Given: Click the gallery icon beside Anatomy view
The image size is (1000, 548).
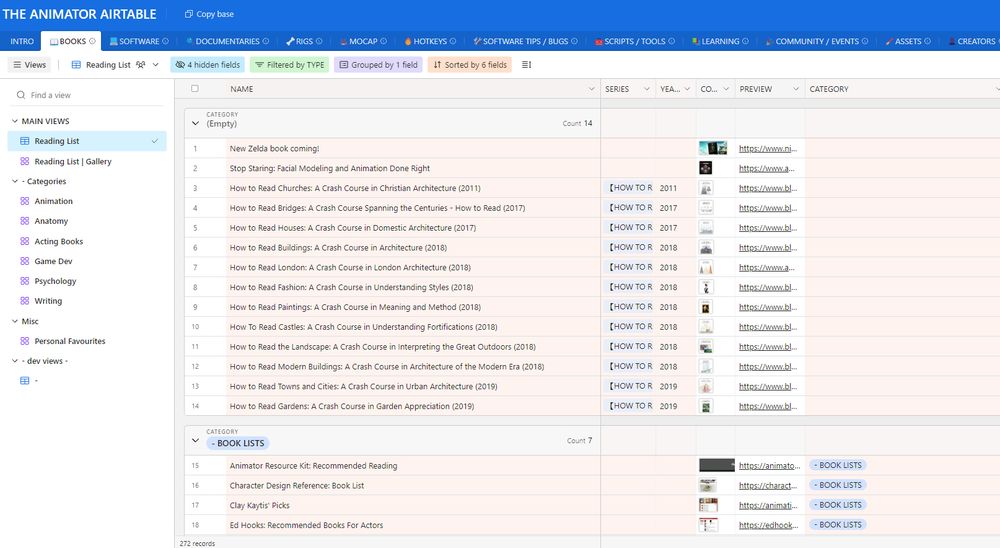Looking at the screenshot, I should point(24,221).
